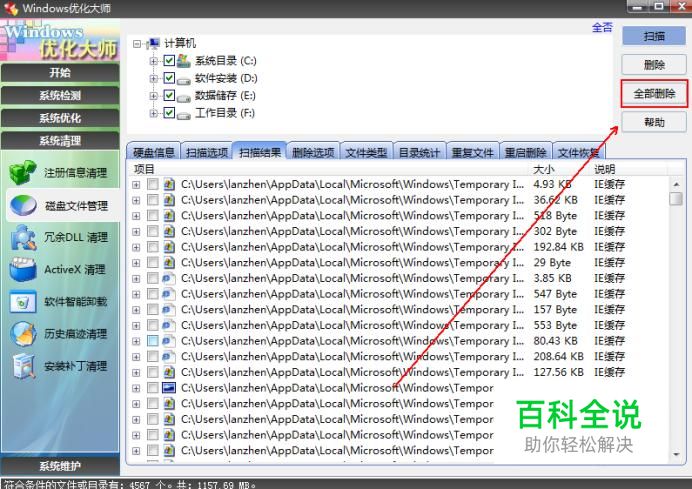
Task: Switch to the 扫描选项 tab
Action: coord(207,152)
